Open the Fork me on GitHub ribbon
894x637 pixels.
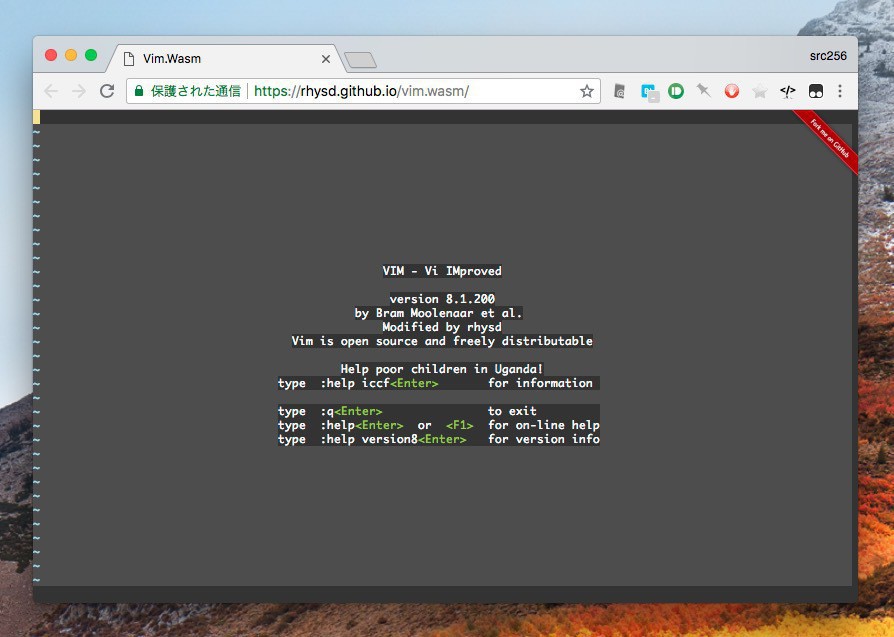click(x=828, y=140)
